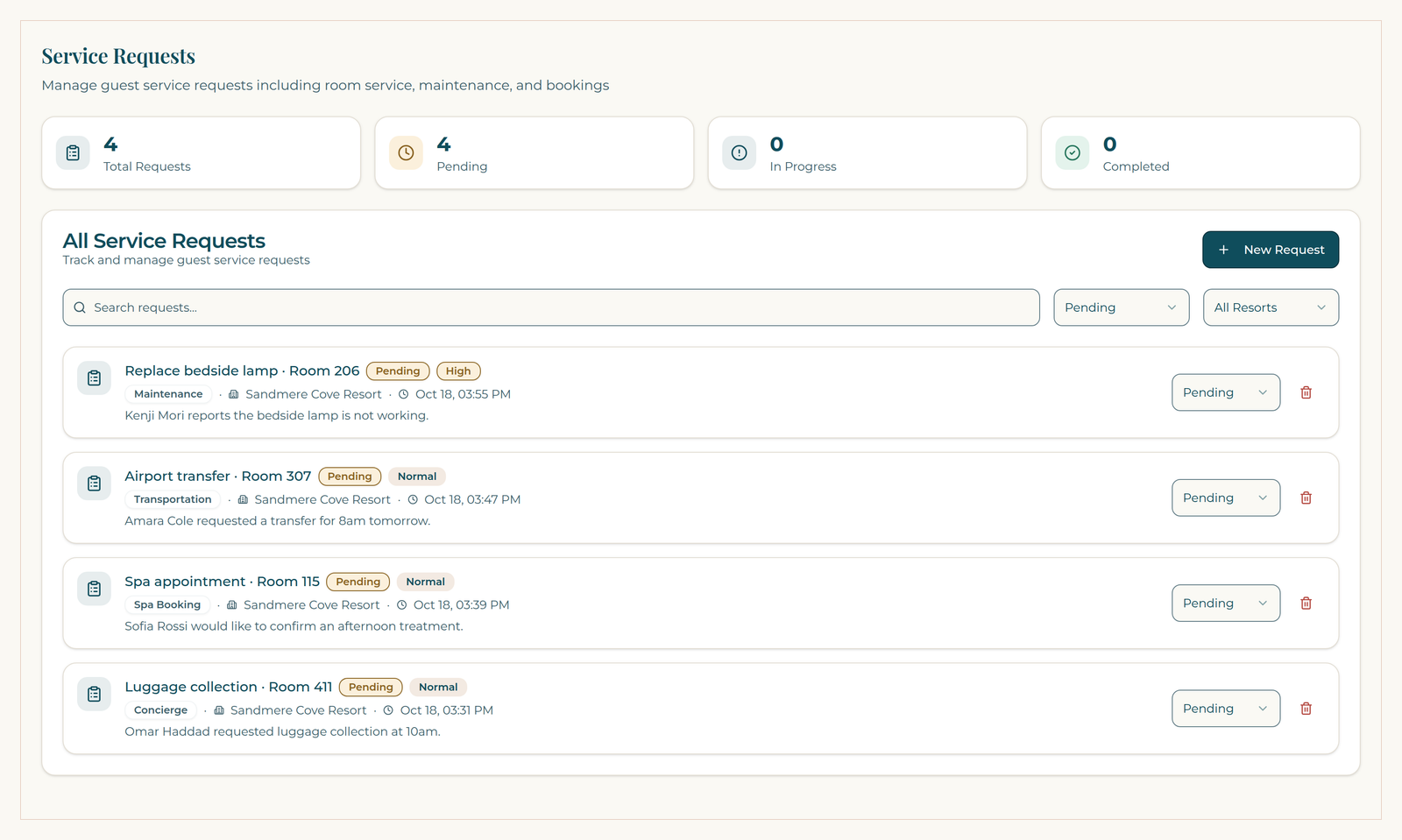This screenshot has width=1402, height=840.
Task: Delete the Airport transfer request
Action: [1306, 498]
